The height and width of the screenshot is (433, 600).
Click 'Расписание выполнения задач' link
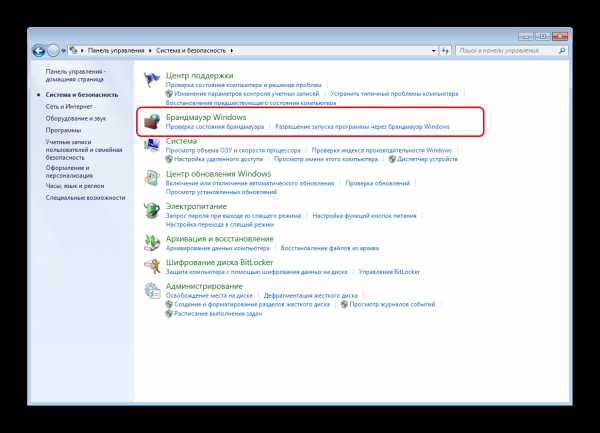218,314
